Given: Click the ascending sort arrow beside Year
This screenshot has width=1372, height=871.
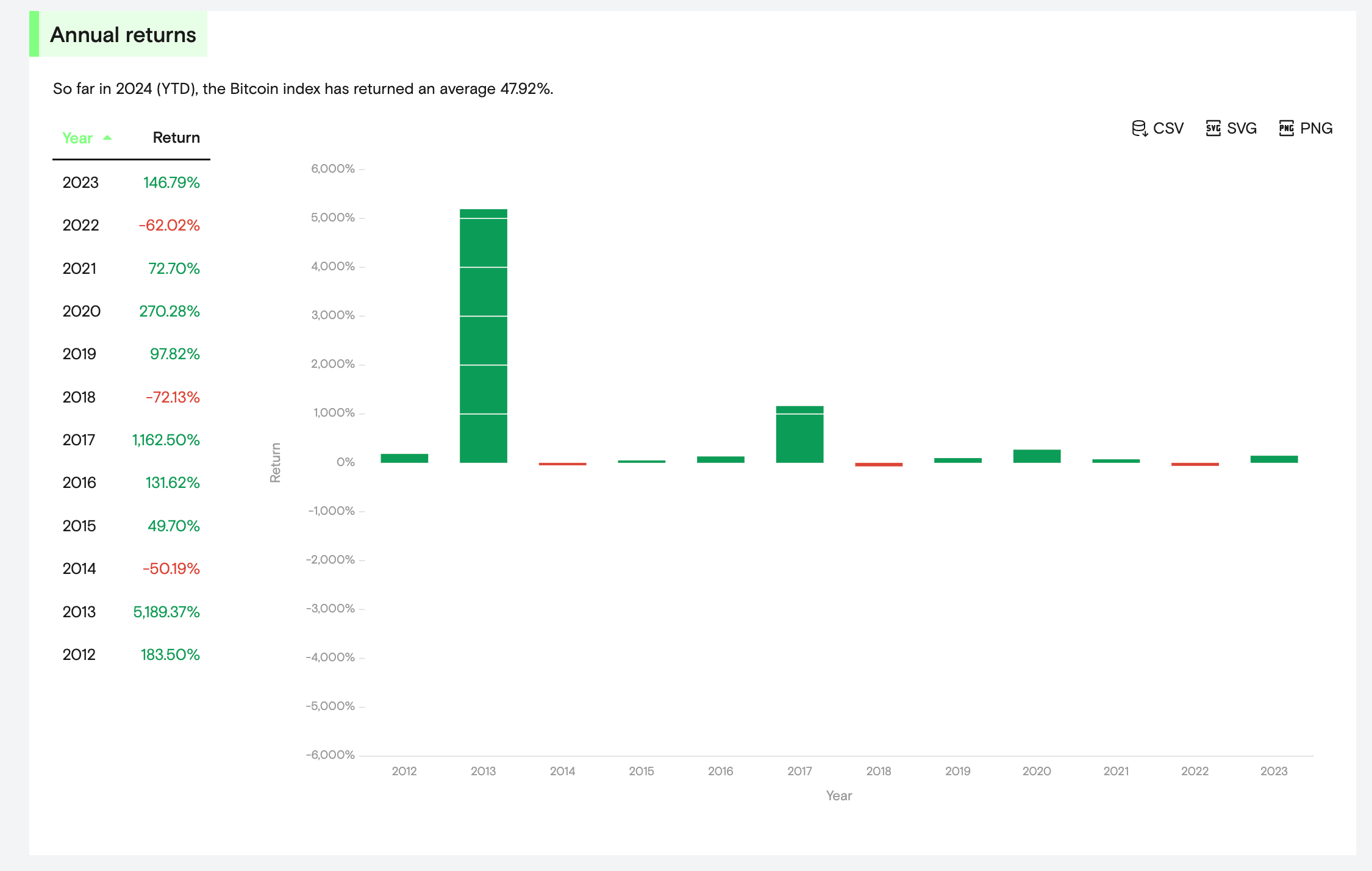Looking at the screenshot, I should pos(107,138).
